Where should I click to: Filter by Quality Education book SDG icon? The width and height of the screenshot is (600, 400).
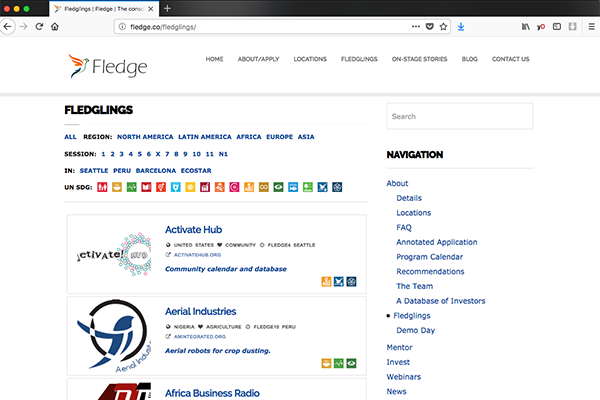(146, 187)
